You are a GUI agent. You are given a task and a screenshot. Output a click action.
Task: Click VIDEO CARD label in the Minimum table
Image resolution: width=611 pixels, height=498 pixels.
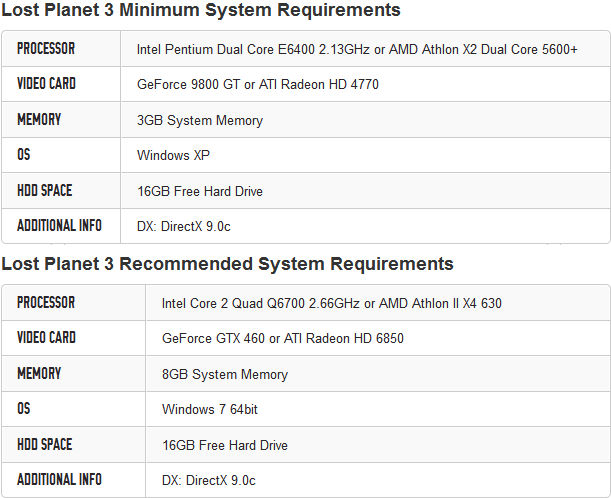(46, 84)
